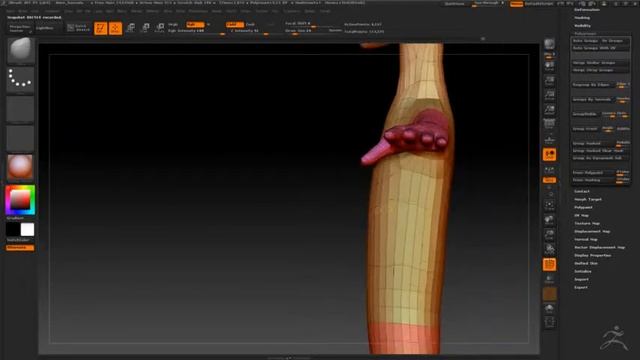
Task: Expand the Polypaint sub-palette
Action: pyautogui.click(x=583, y=207)
